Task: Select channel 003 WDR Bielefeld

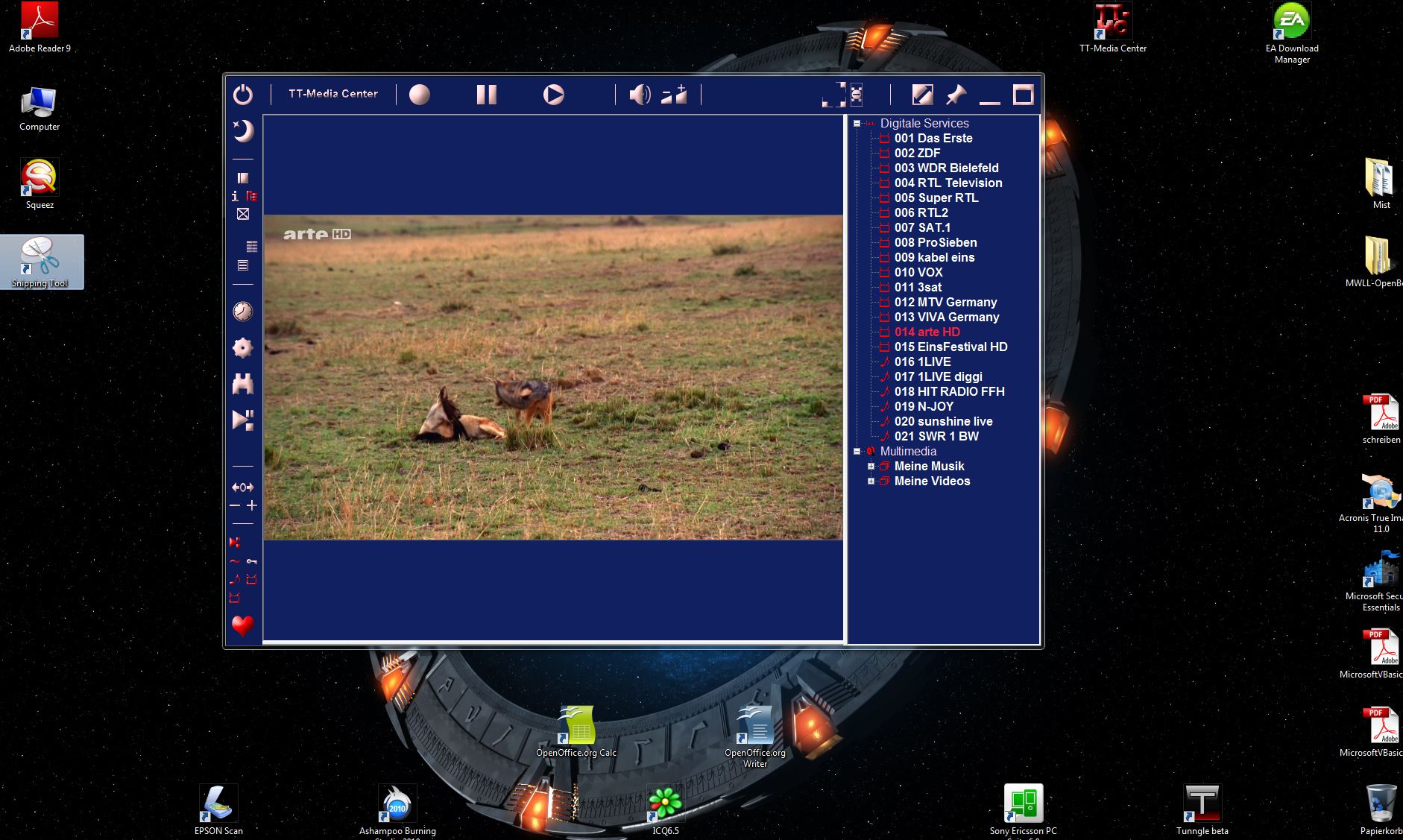Action: [x=947, y=168]
